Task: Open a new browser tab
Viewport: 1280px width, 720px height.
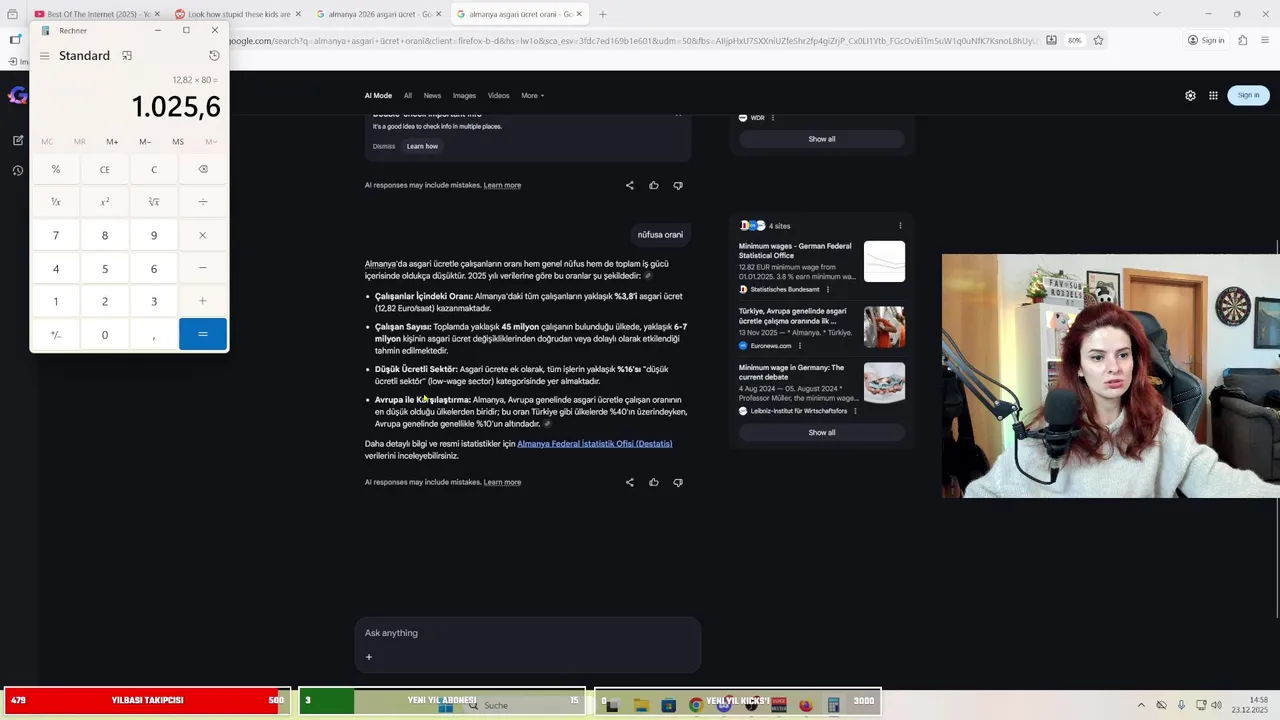Action: (602, 14)
